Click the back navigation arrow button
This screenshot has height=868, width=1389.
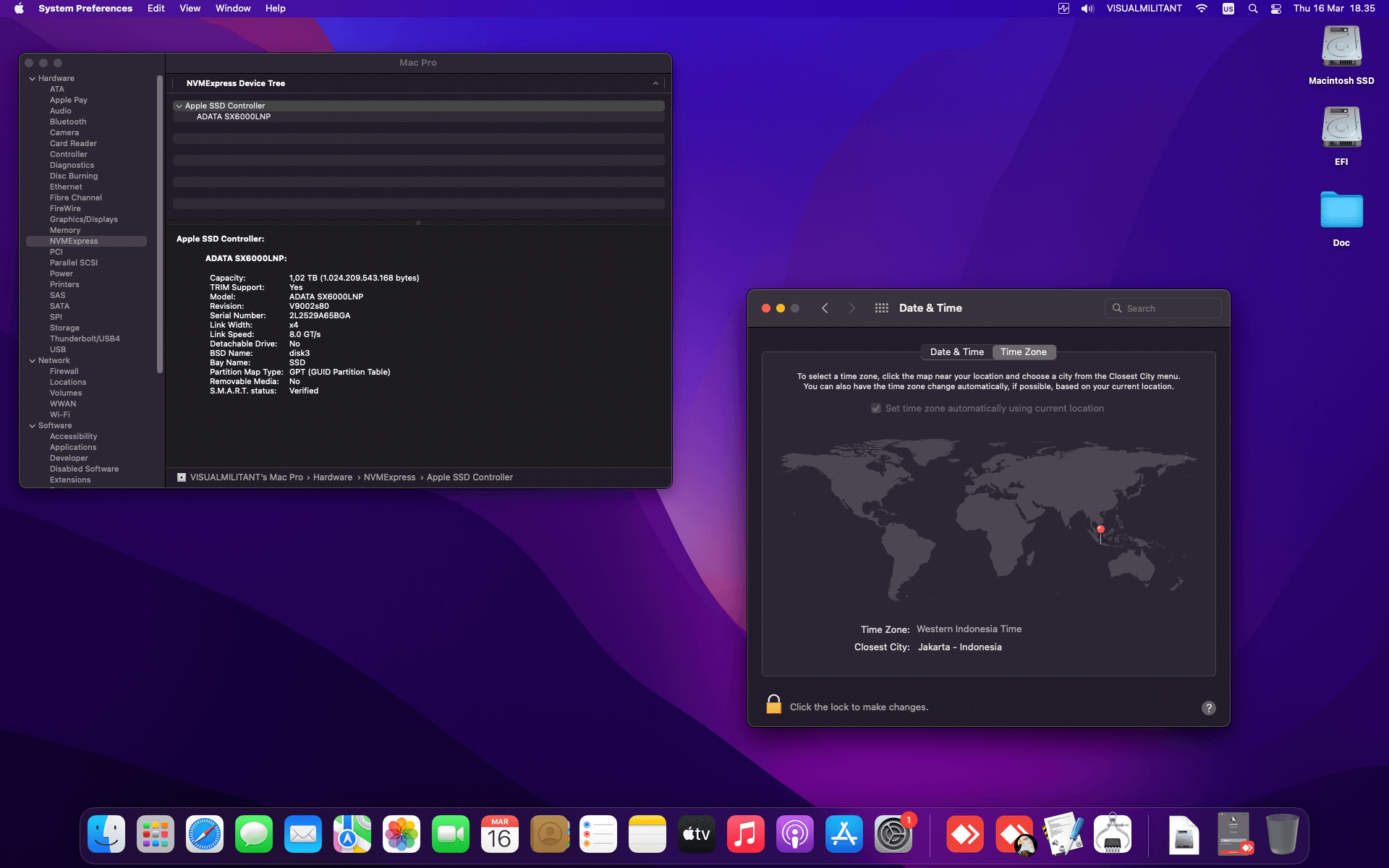coord(825,308)
